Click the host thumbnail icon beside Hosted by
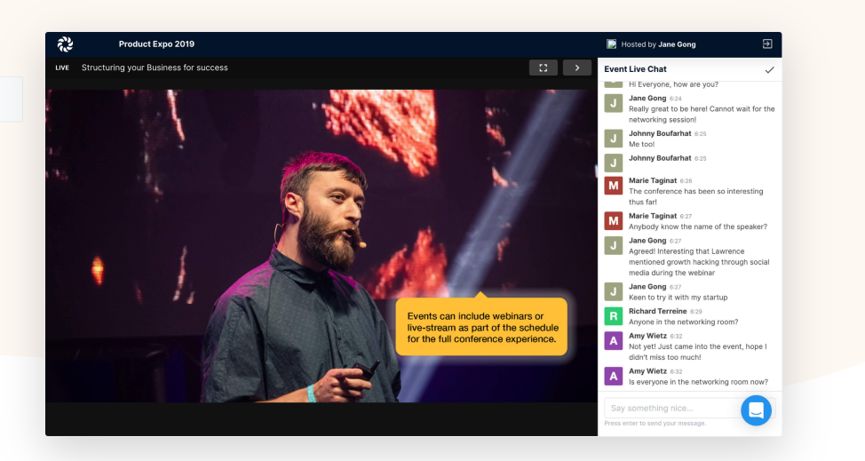Screen dimensions: 865x461 tap(611, 44)
